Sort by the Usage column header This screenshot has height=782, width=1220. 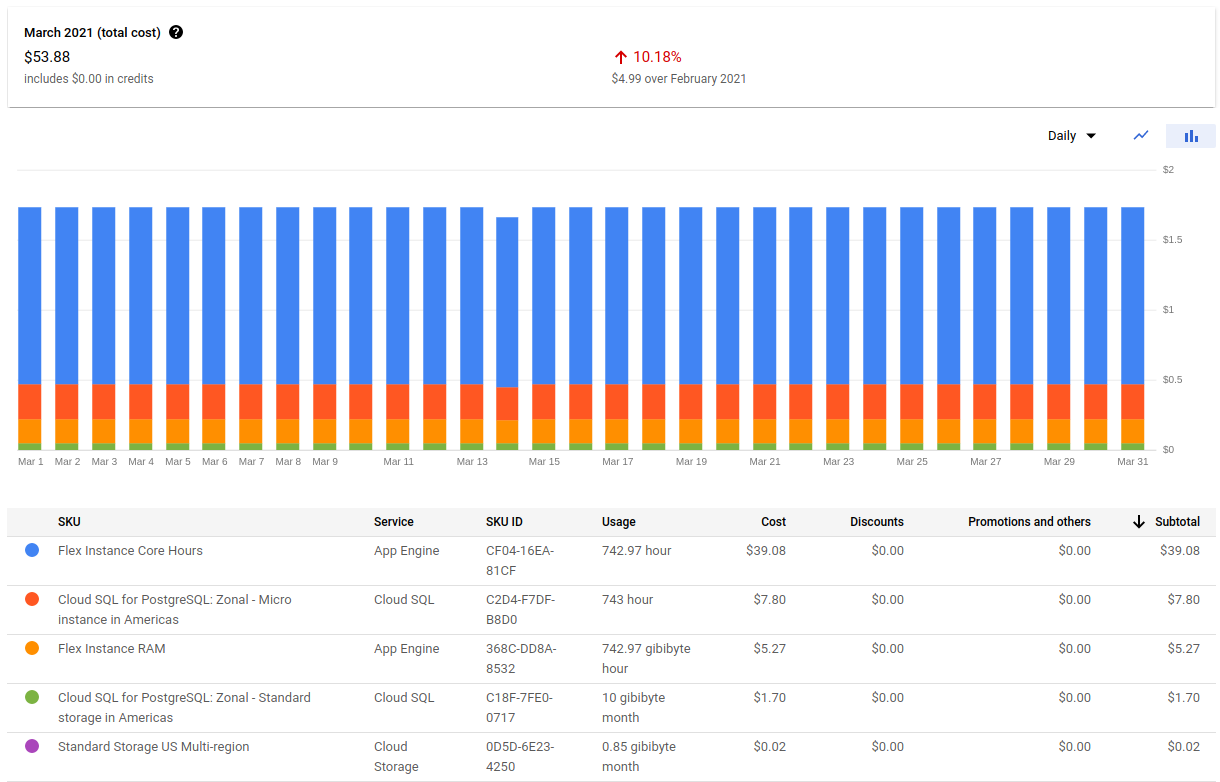tap(618, 521)
